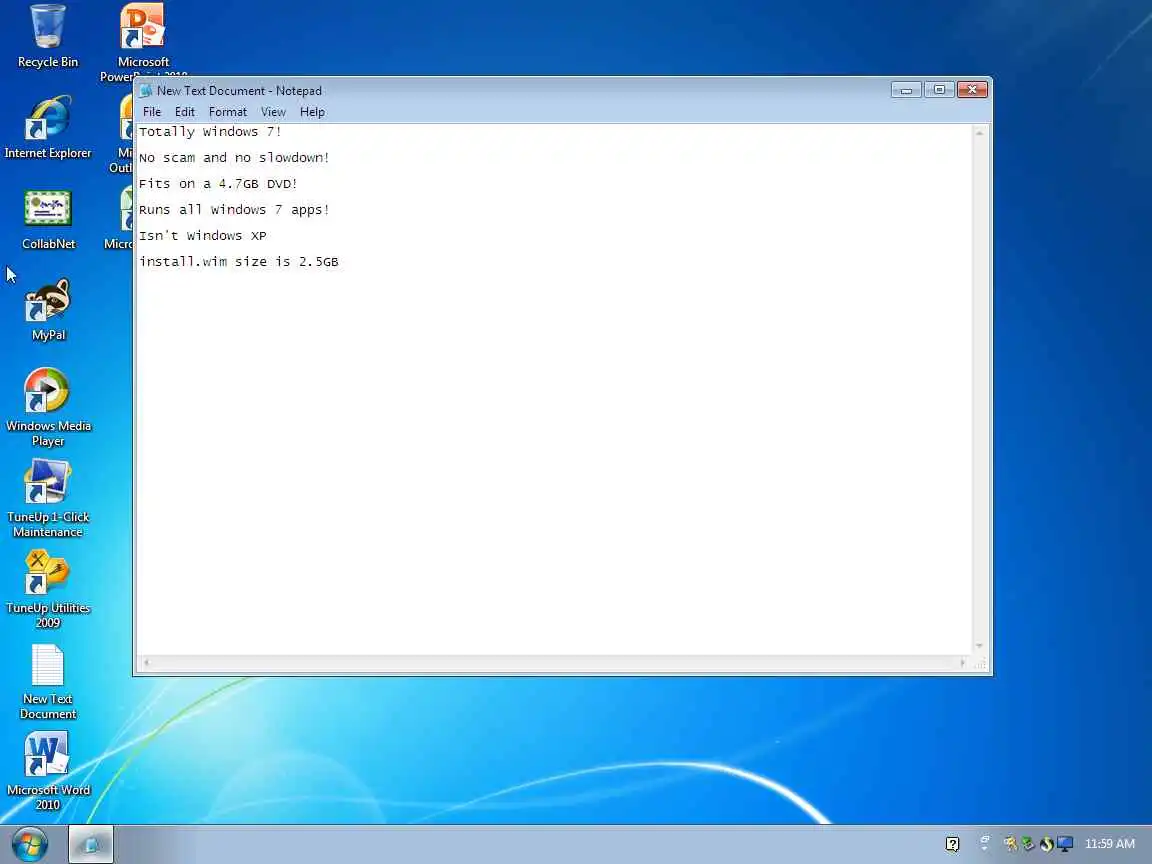Click the MyPal raccoon icon
This screenshot has height=864, width=1152.
click(48, 309)
